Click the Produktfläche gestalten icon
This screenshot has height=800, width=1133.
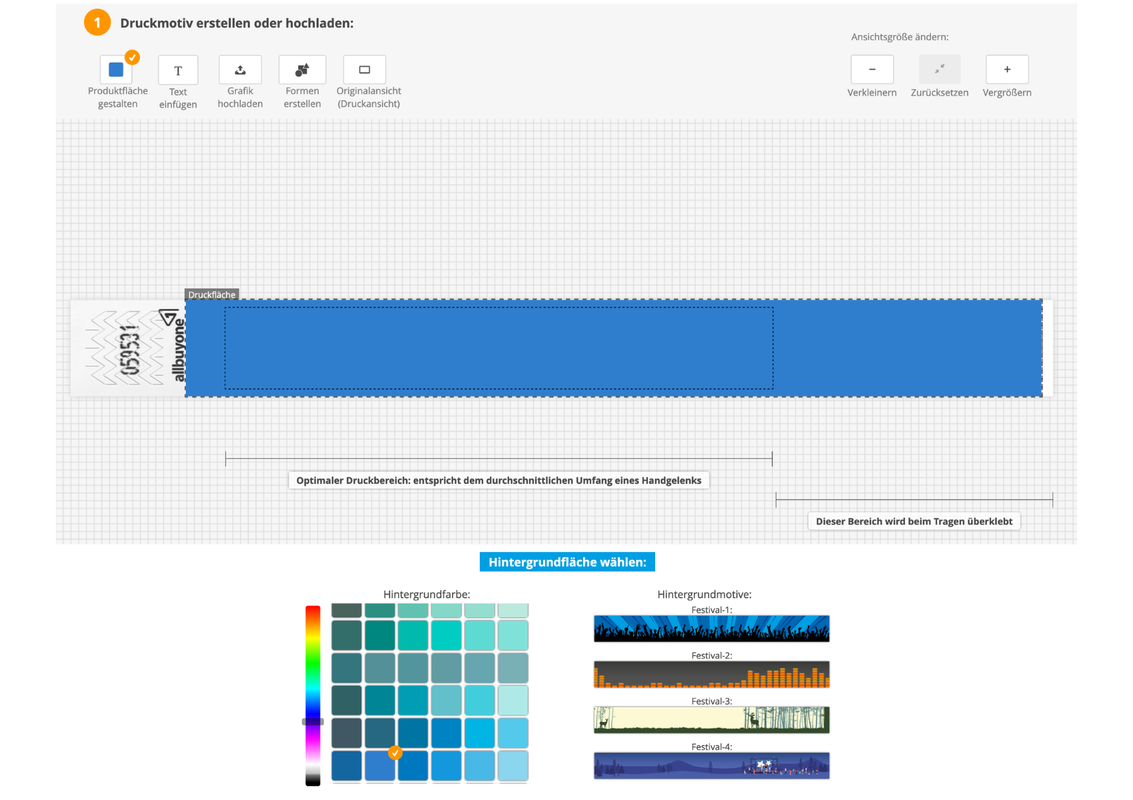116,70
